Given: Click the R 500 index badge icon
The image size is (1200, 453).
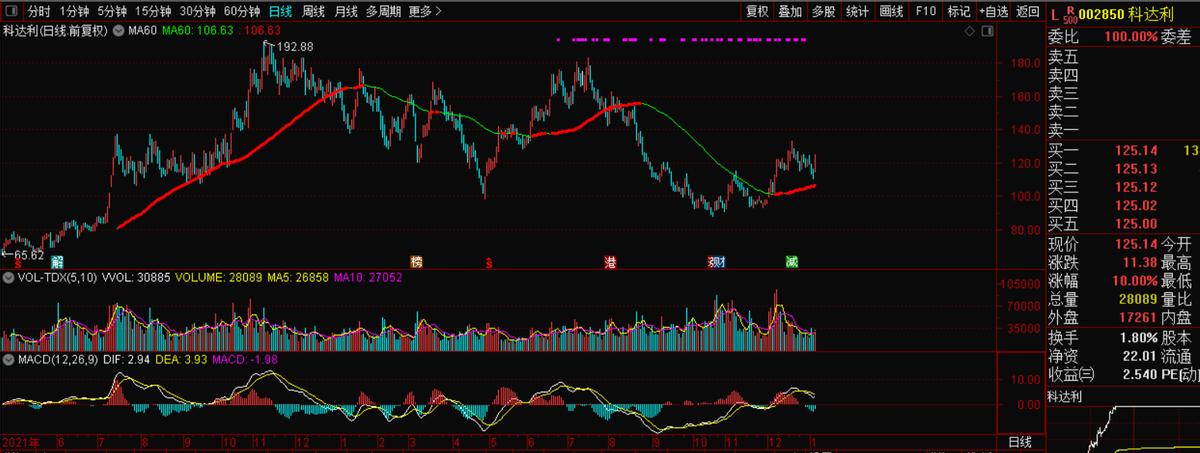Looking at the screenshot, I should [1071, 14].
